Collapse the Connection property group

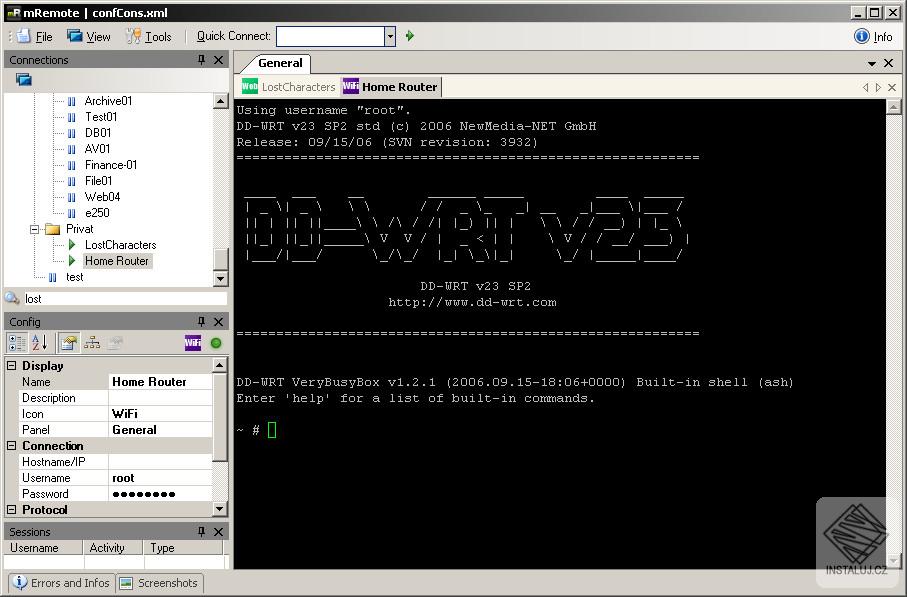click(x=12, y=445)
